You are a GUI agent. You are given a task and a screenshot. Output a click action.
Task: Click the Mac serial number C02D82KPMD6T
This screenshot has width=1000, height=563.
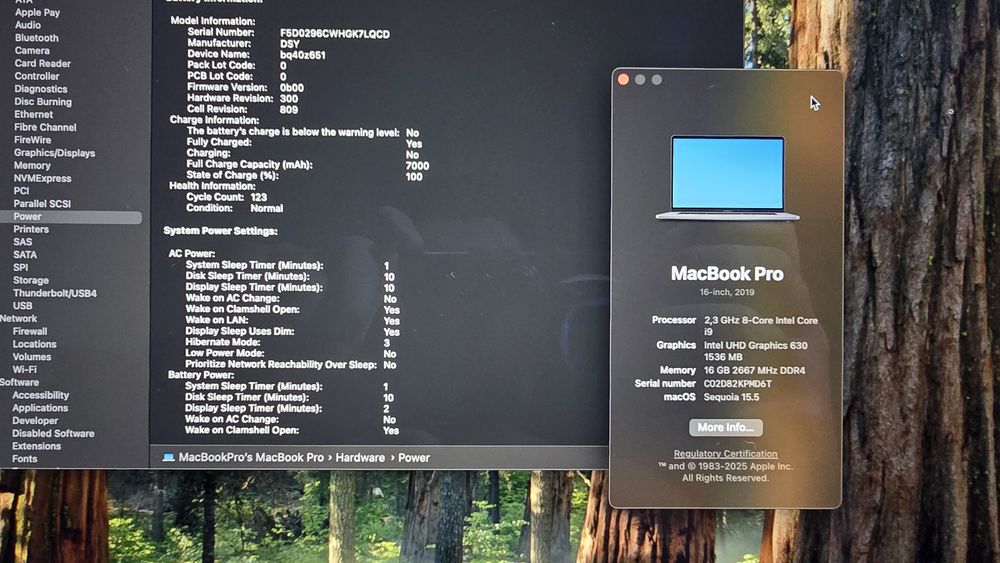pos(737,383)
